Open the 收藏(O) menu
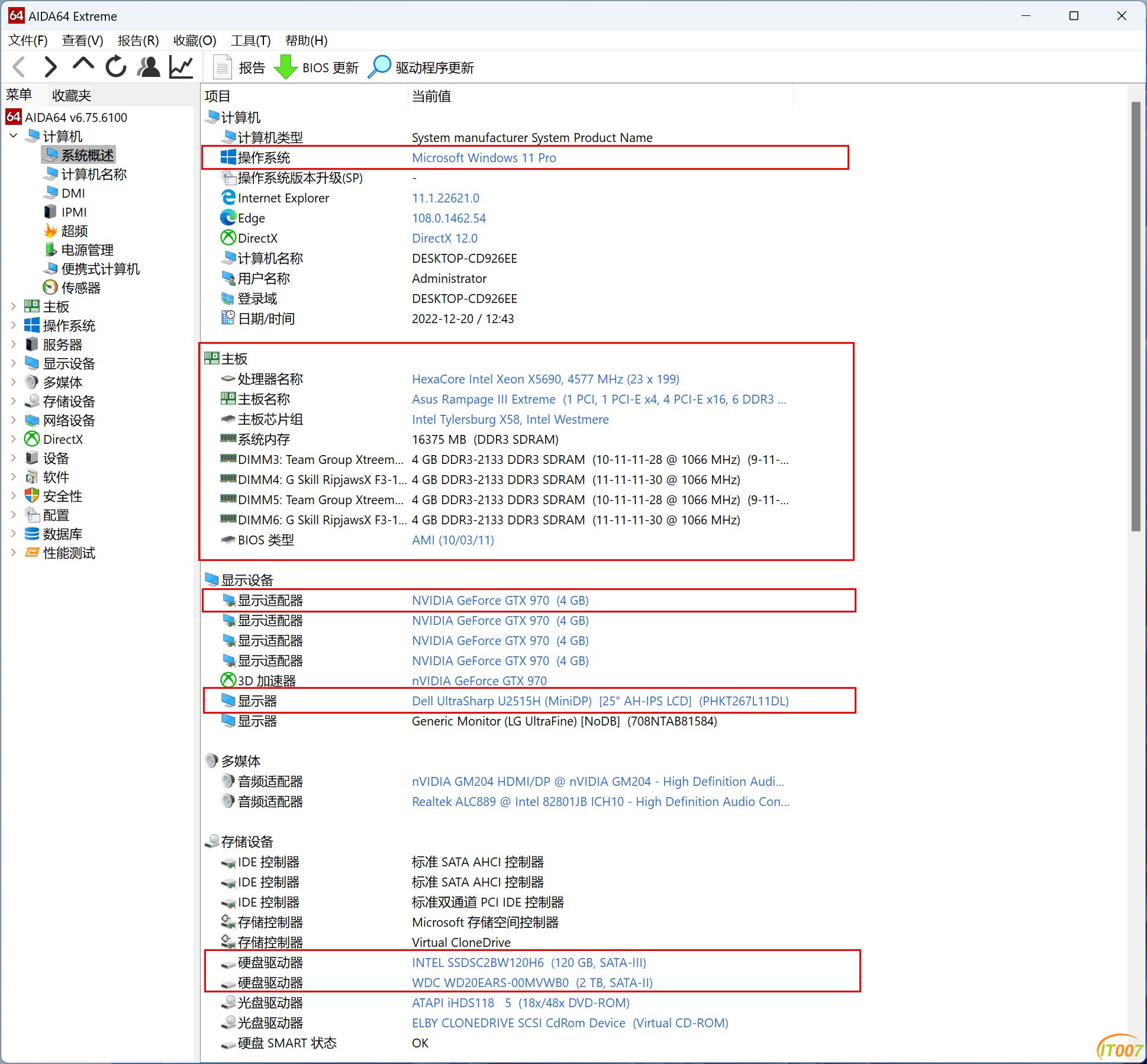 [x=195, y=40]
